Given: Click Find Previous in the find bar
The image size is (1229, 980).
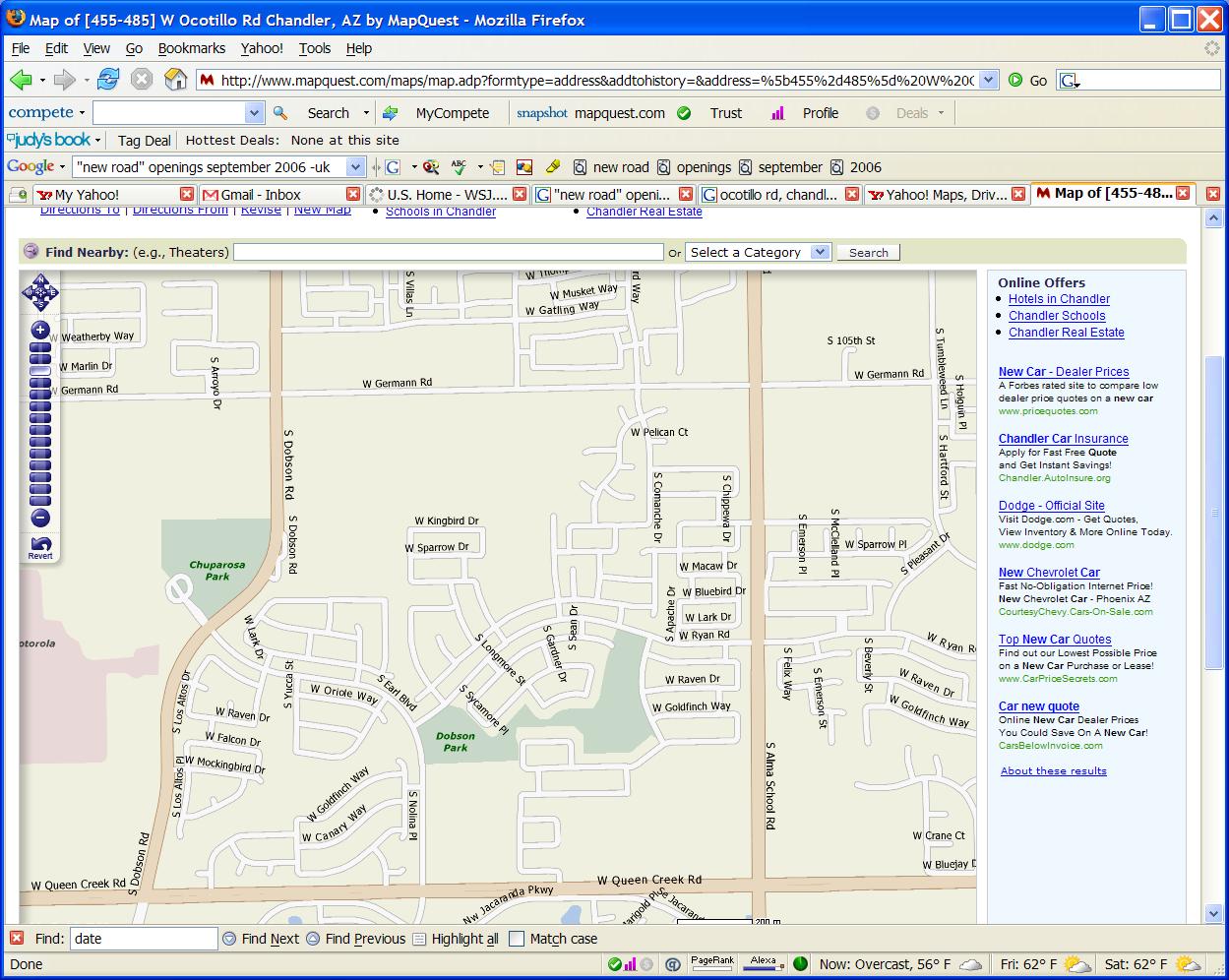Looking at the screenshot, I should 355,939.
